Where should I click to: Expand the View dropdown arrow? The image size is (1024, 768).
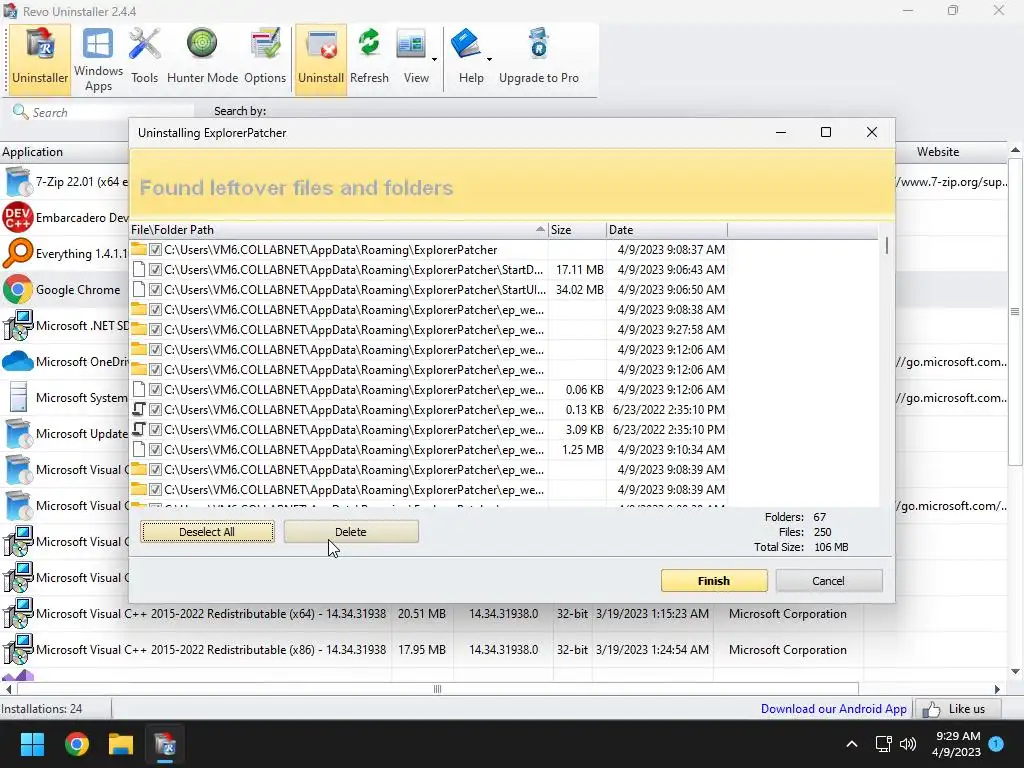point(434,59)
